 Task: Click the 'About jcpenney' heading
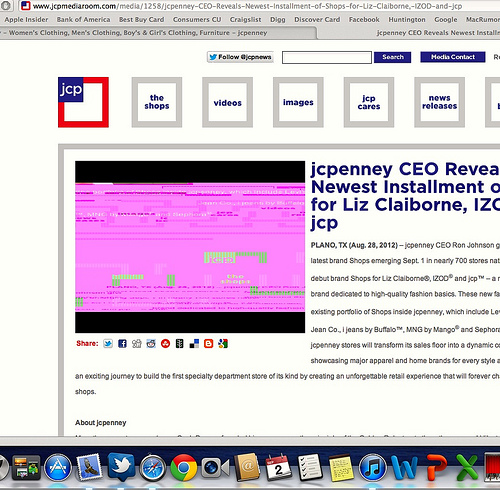[101, 423]
